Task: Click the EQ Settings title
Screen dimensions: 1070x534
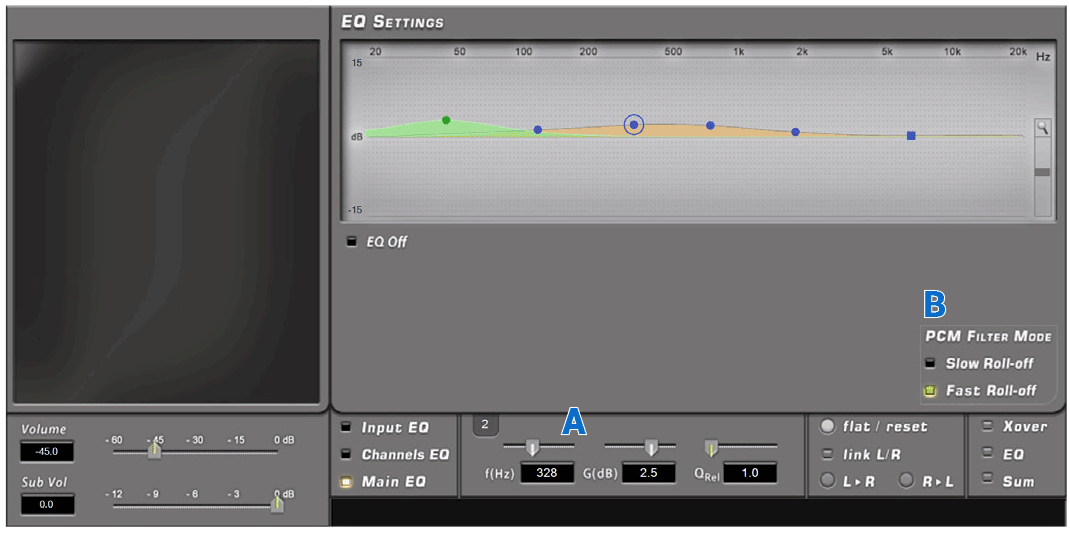Action: [x=392, y=22]
